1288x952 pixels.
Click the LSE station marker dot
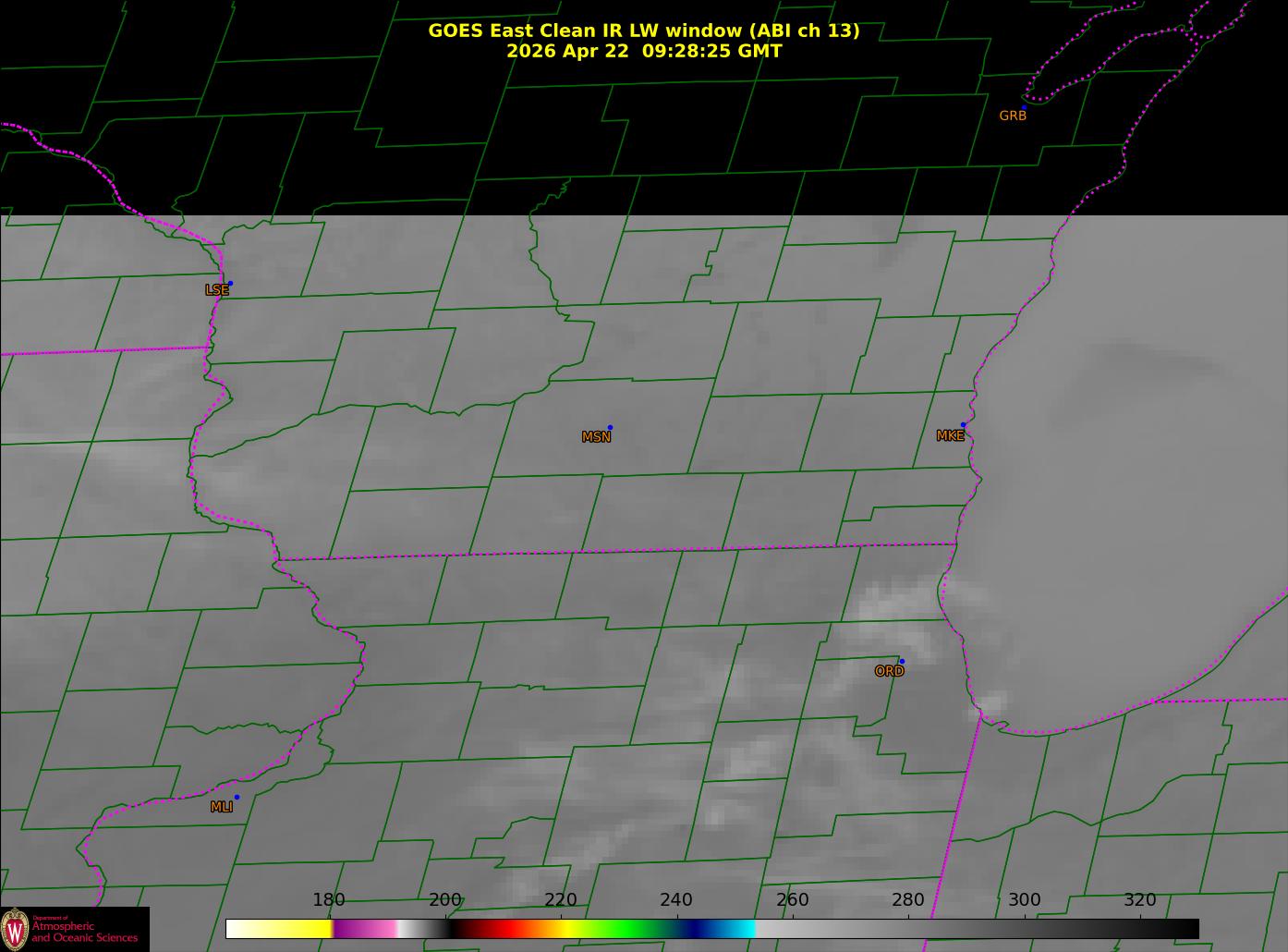coord(230,284)
